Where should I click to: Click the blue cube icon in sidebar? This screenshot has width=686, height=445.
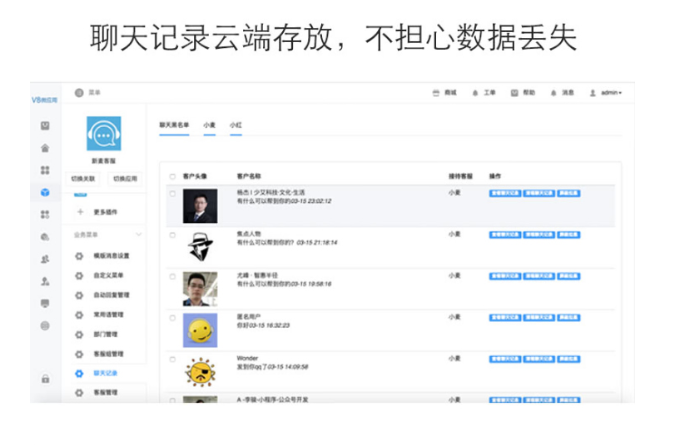coord(45,192)
